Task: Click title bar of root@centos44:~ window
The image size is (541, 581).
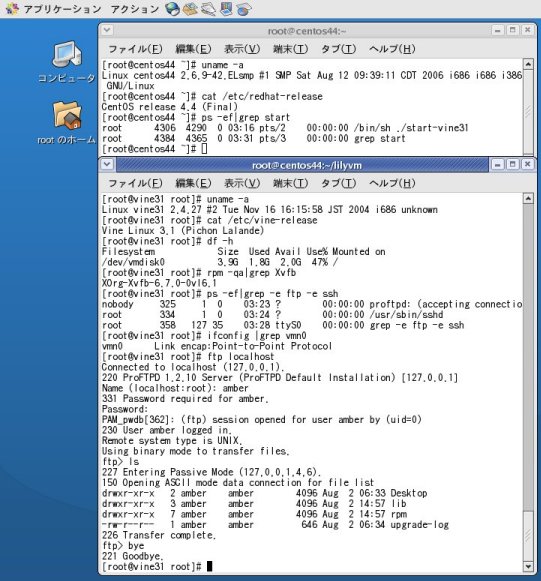Action: 307,31
